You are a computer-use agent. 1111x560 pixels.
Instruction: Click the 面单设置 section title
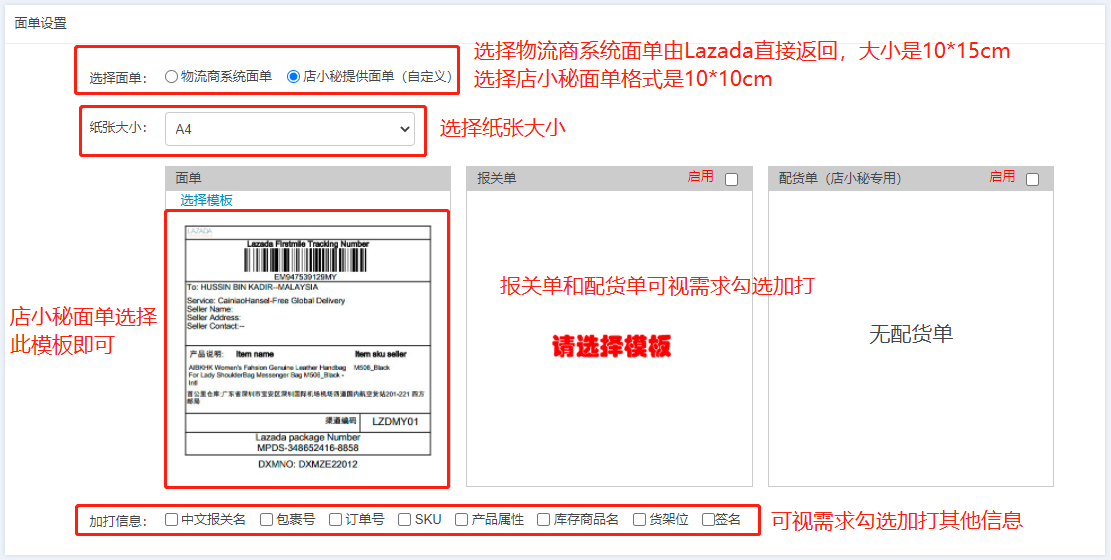[x=40, y=23]
